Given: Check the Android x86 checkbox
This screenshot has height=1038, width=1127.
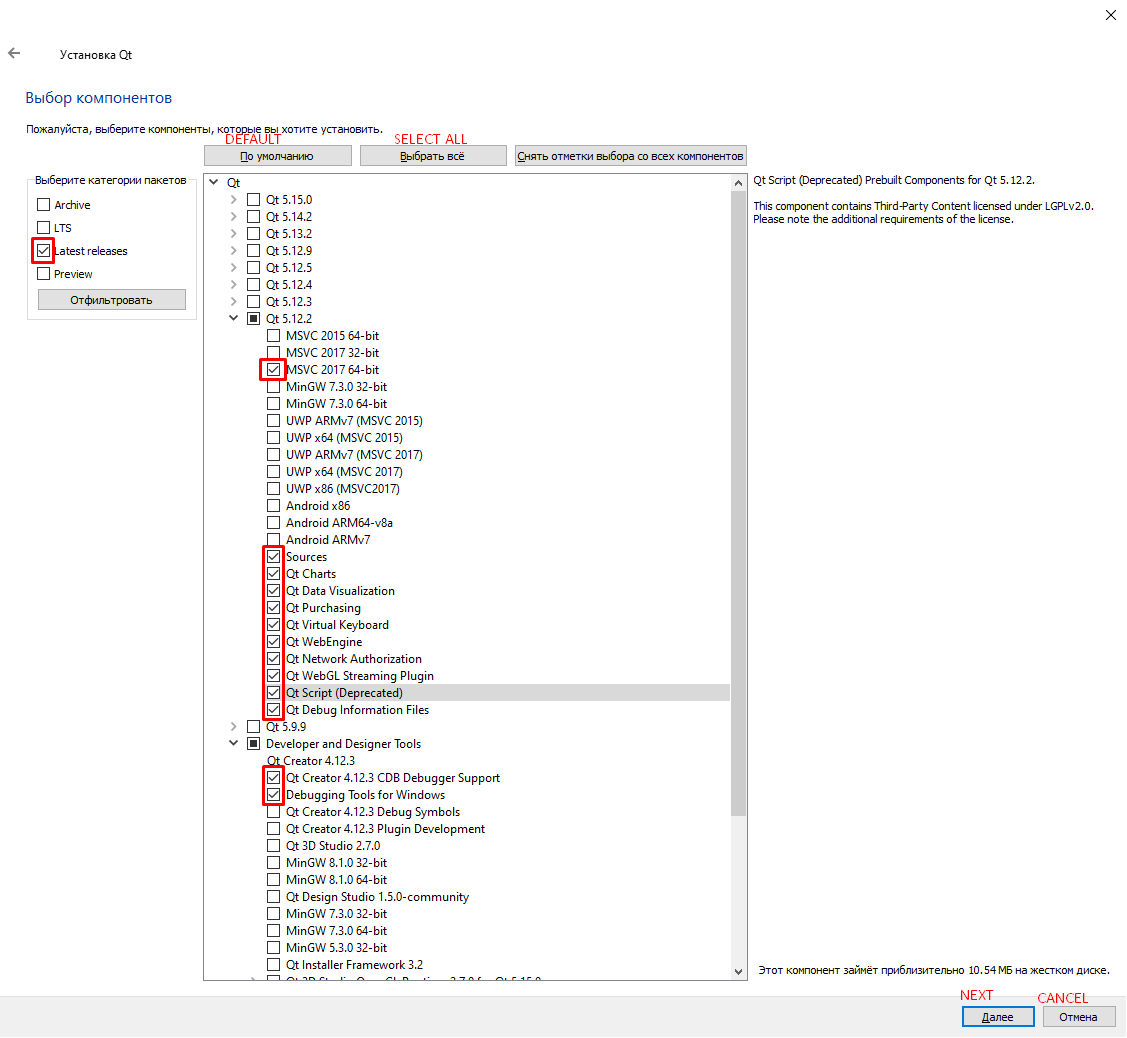Looking at the screenshot, I should (x=274, y=505).
